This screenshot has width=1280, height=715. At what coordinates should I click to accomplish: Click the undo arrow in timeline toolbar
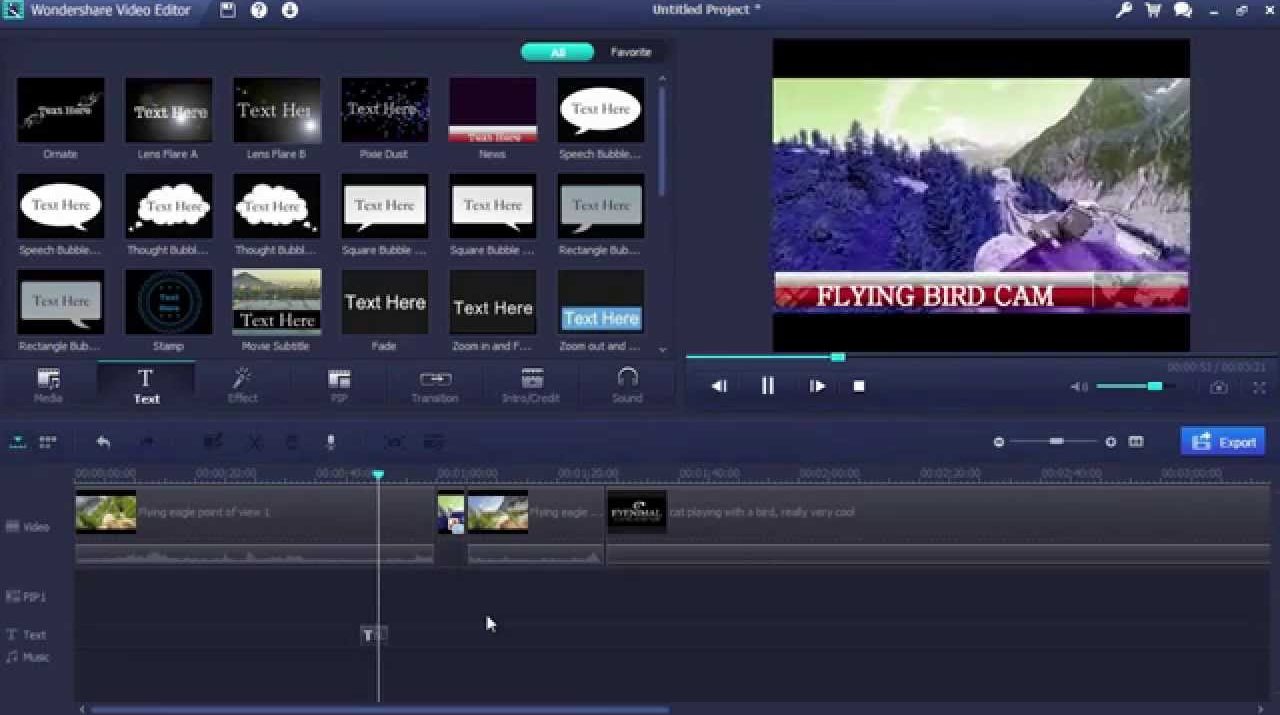(103, 442)
